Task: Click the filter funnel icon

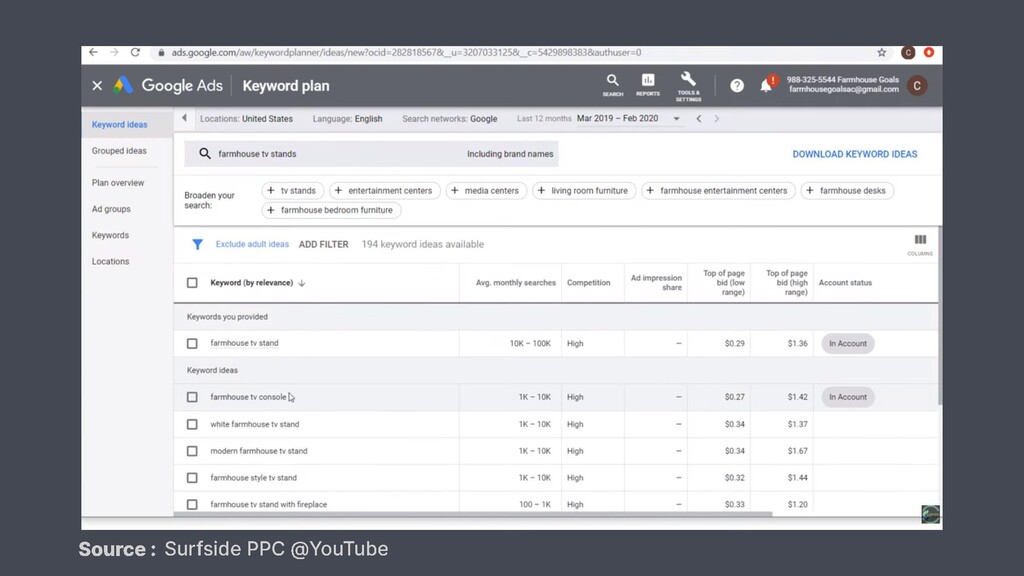Action: click(197, 244)
